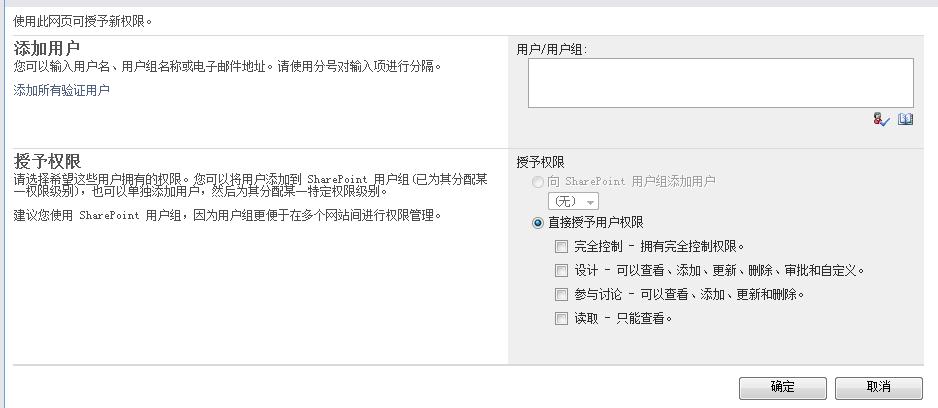The image size is (938, 408).
Task: Click the 用户/用户组 input box
Action: (x=721, y=83)
